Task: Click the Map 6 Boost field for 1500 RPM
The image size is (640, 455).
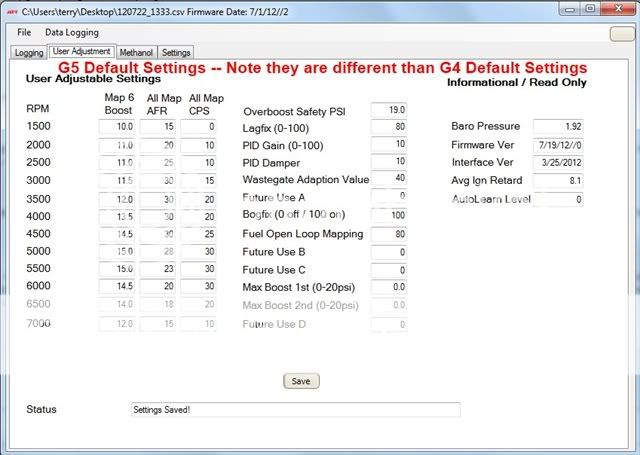Action: 120,127
